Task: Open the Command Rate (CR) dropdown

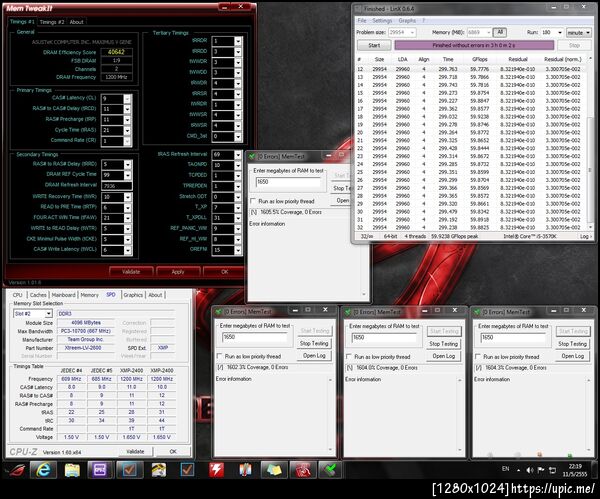Action: click(x=127, y=141)
